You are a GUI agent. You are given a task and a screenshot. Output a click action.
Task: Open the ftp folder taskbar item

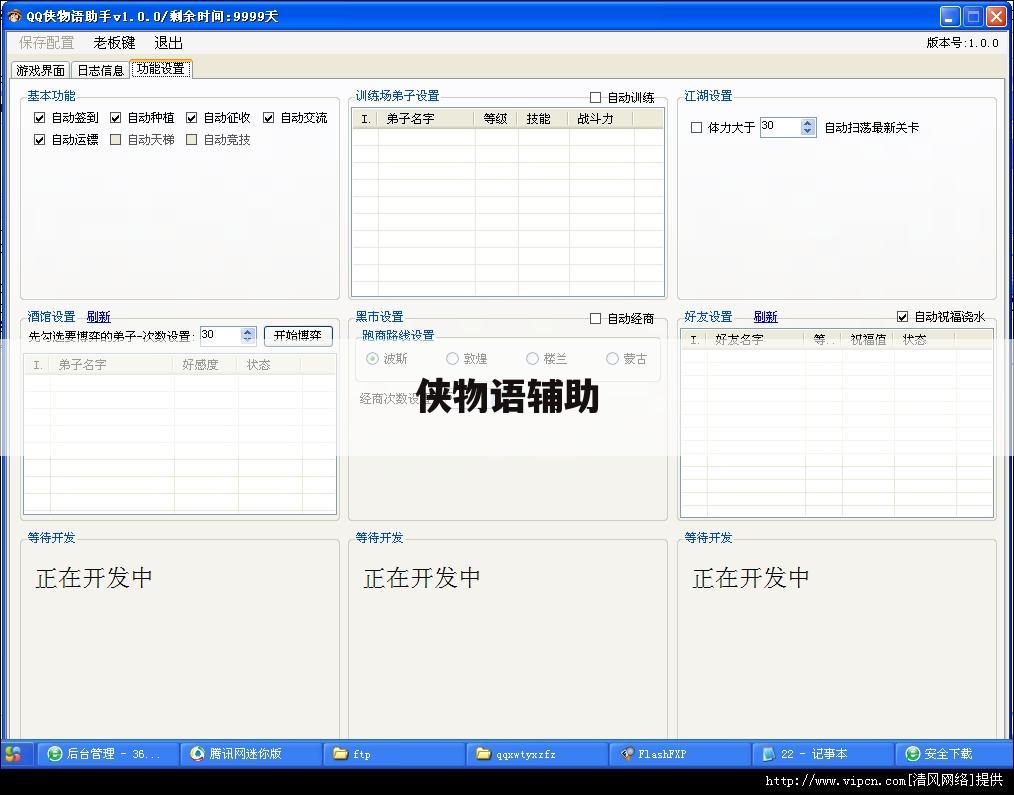[x=394, y=754]
